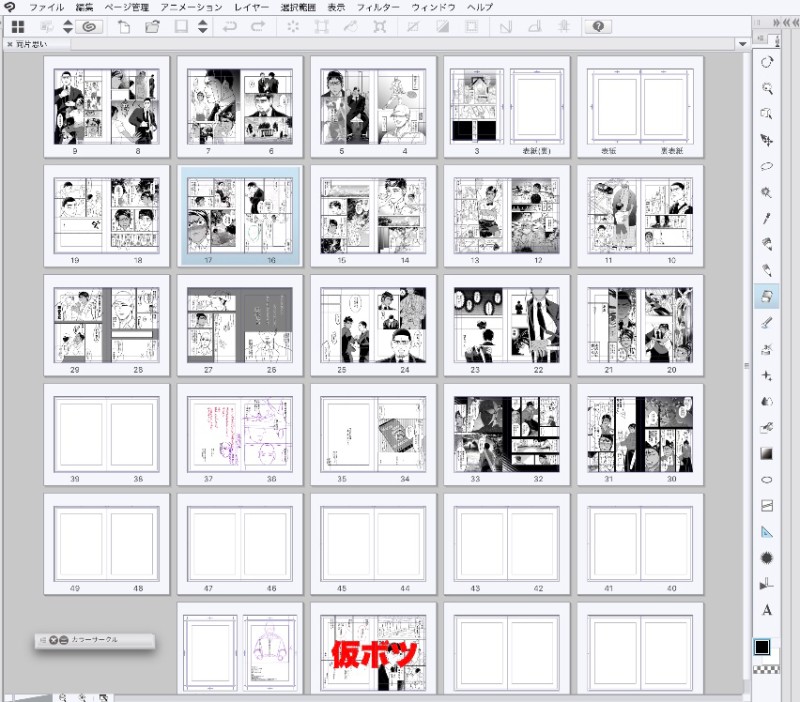This screenshot has width=800, height=702.
Task: Redo the last action
Action: coord(258,27)
